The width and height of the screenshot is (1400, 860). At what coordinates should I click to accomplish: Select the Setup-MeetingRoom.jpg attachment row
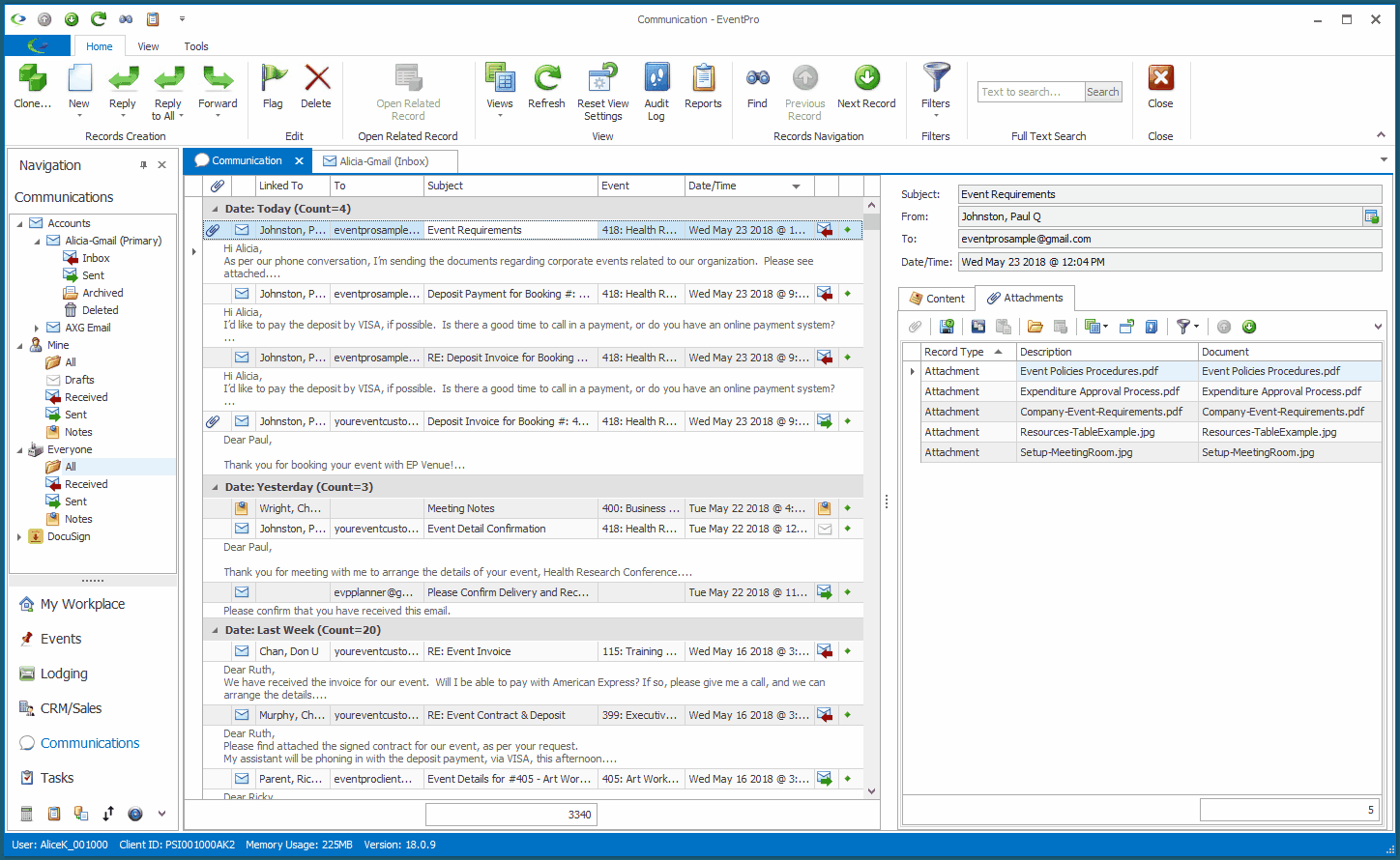pyautogui.click(x=1152, y=452)
